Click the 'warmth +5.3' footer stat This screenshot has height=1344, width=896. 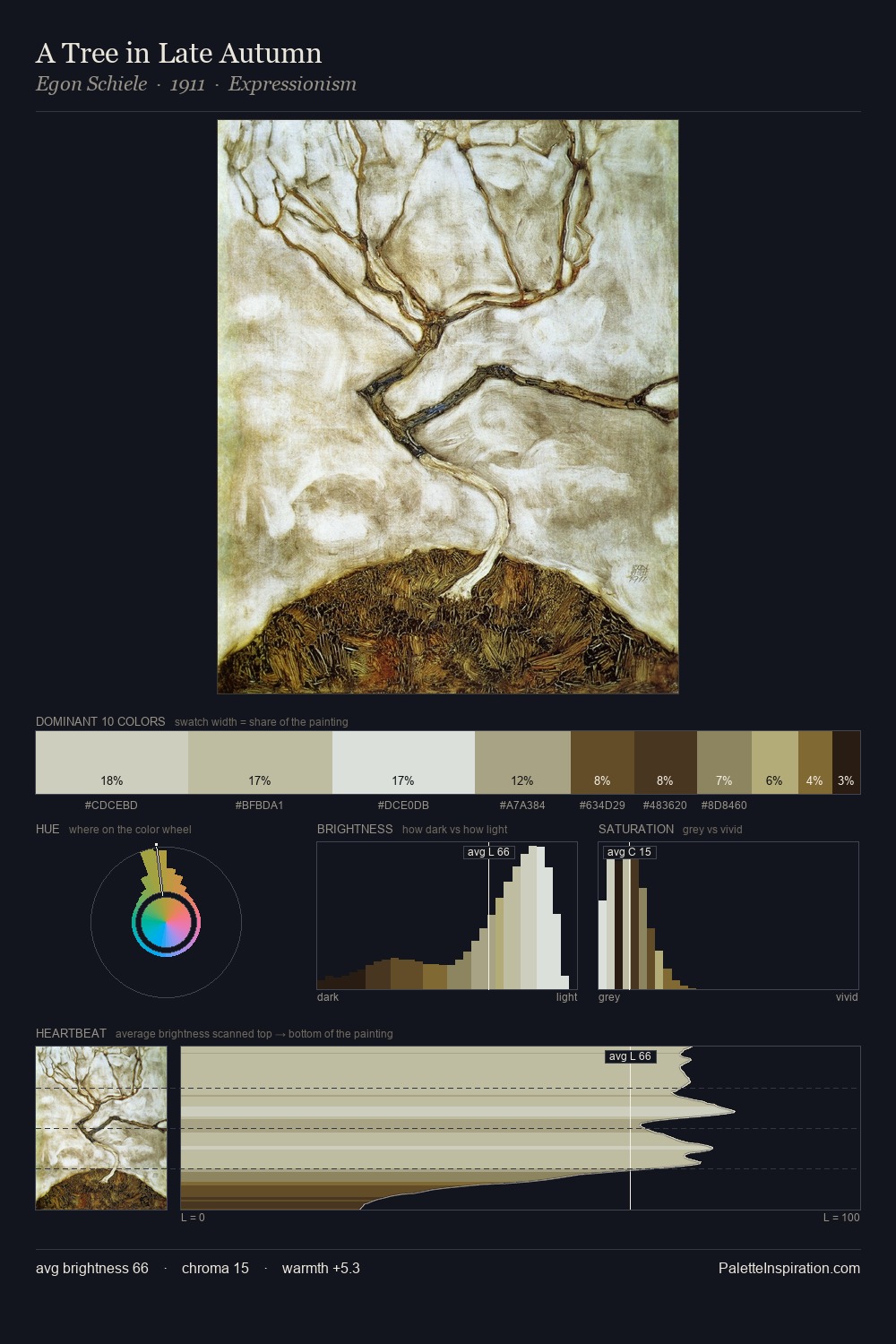[x=321, y=1269]
